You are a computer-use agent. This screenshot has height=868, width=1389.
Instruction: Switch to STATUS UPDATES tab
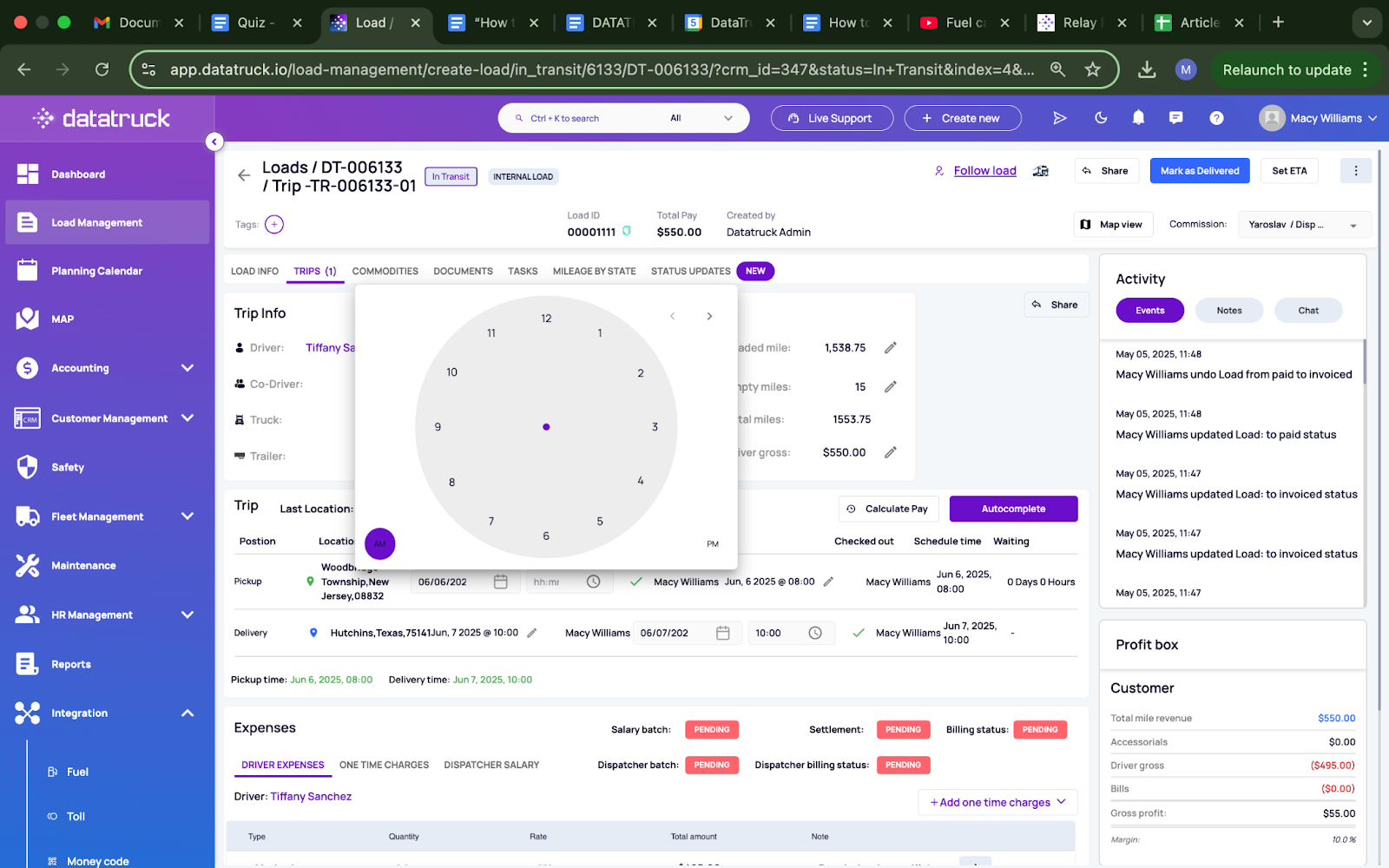tap(691, 272)
